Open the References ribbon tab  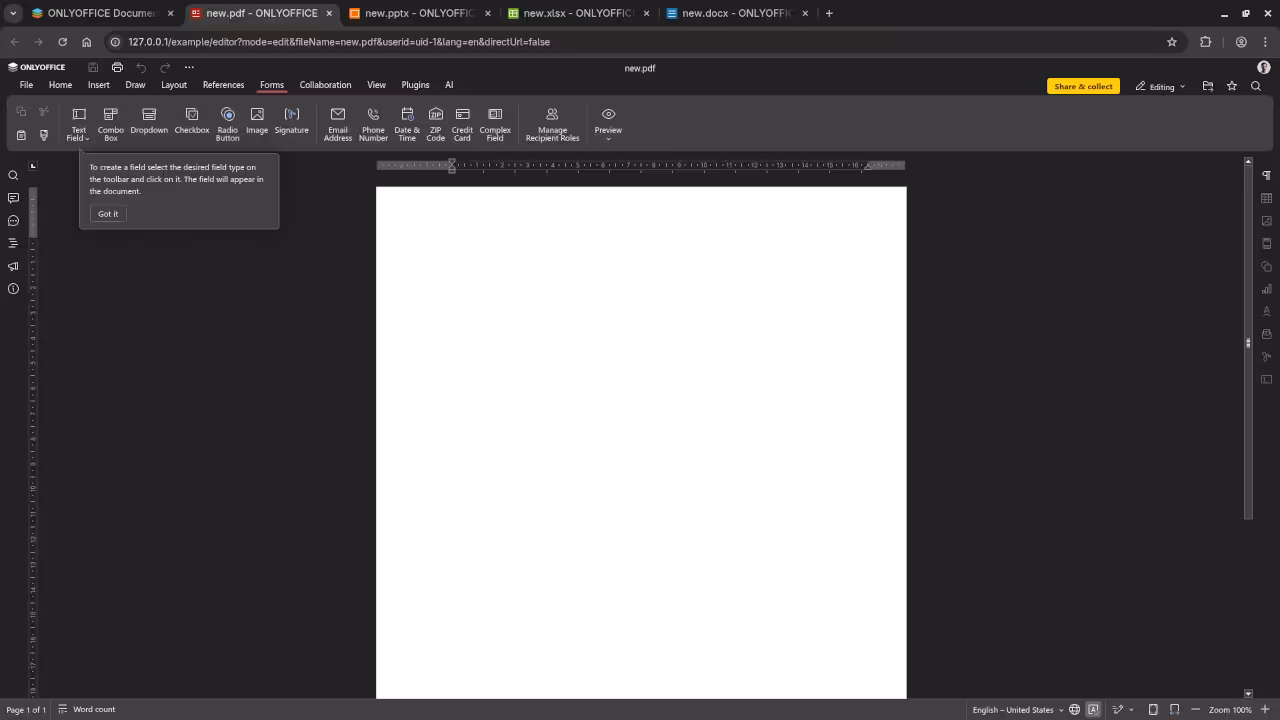[x=223, y=85]
